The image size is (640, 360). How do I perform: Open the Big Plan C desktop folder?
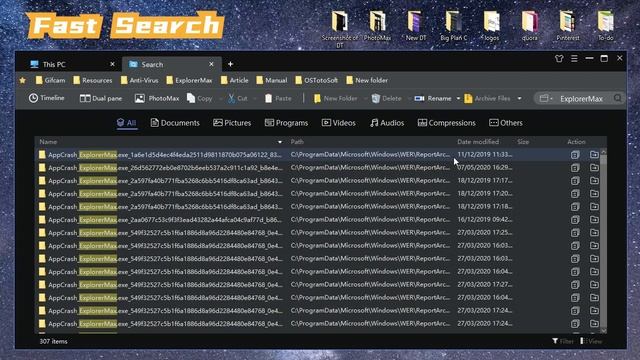[453, 26]
